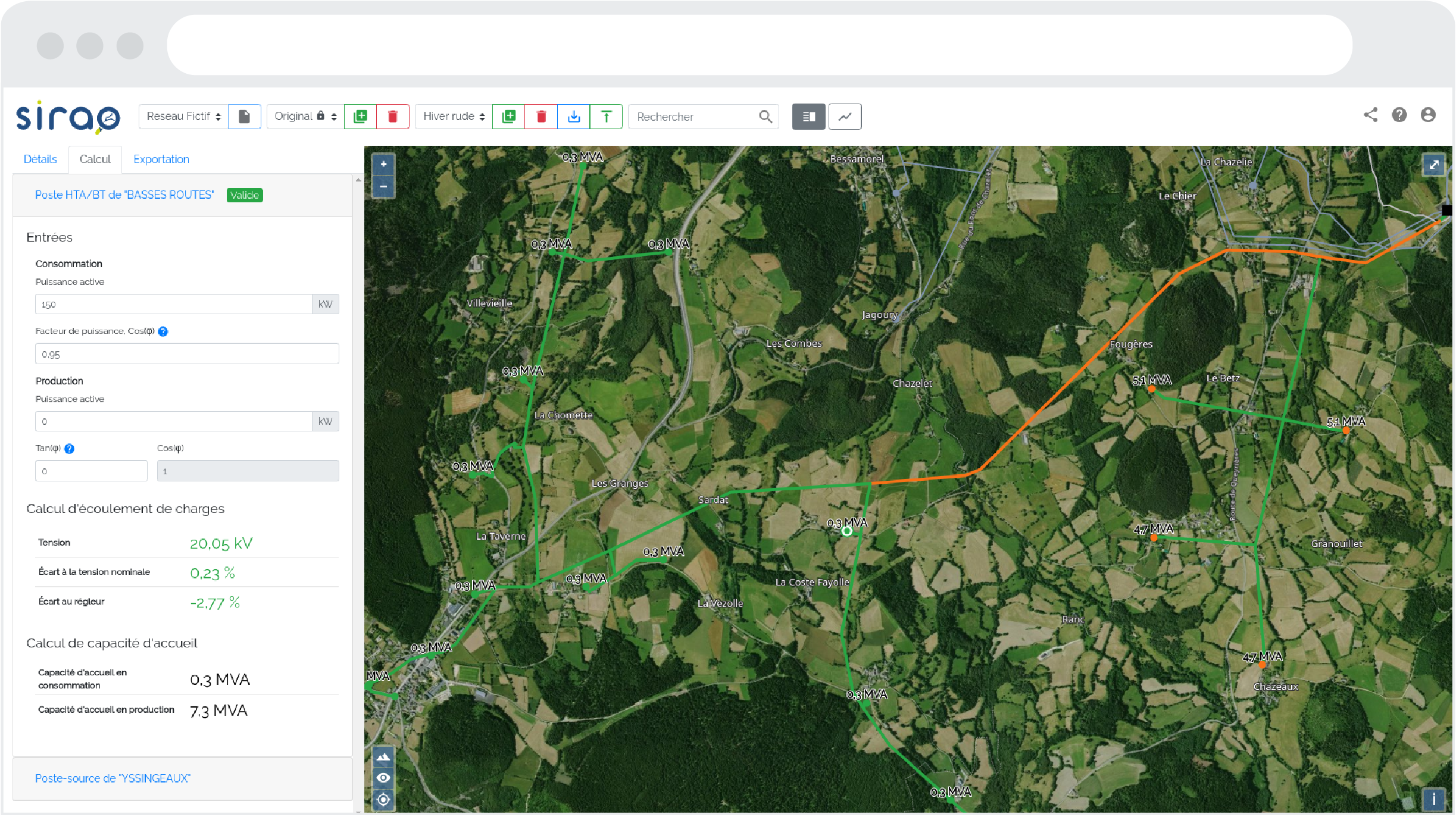
Task: Toggle map fullscreen icon
Action: pos(1434,164)
